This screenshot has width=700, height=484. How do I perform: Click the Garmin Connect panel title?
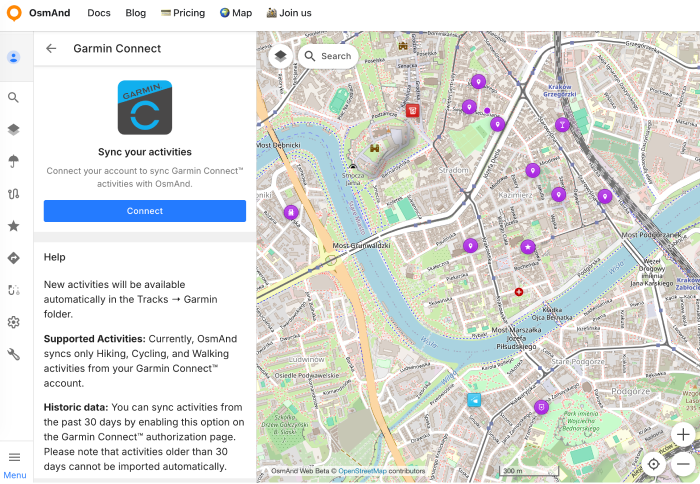[117, 48]
